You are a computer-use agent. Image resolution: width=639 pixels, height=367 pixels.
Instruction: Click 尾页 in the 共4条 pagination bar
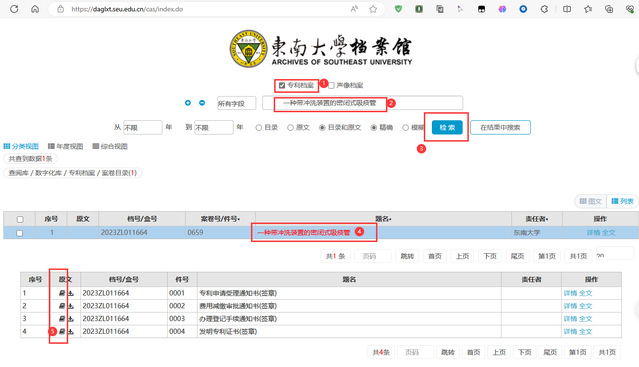pyautogui.click(x=550, y=352)
